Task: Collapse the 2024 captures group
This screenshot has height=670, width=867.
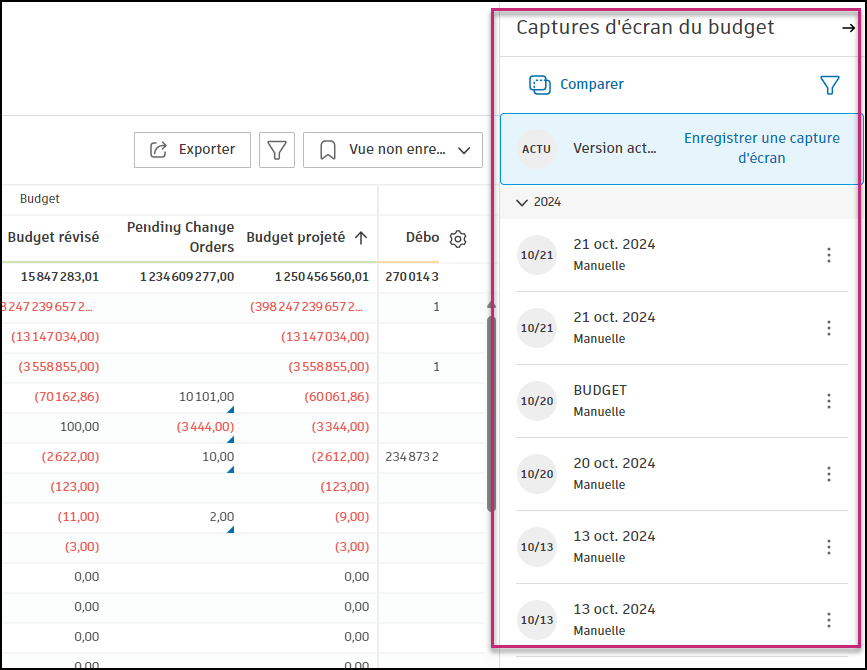Action: tap(522, 201)
